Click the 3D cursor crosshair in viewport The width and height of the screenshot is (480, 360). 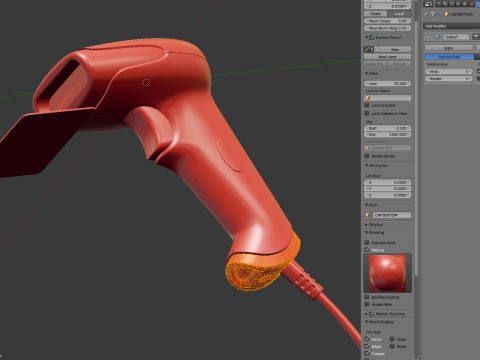pyautogui.click(x=146, y=82)
